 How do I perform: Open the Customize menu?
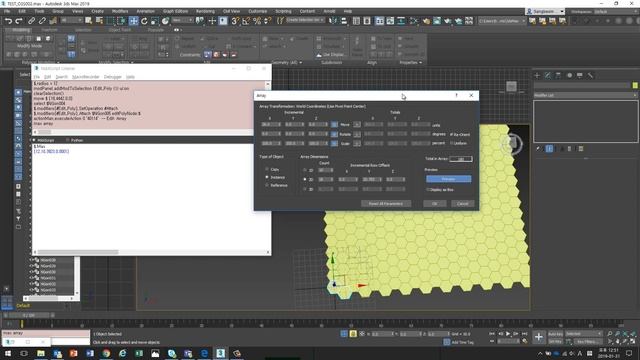click(258, 11)
